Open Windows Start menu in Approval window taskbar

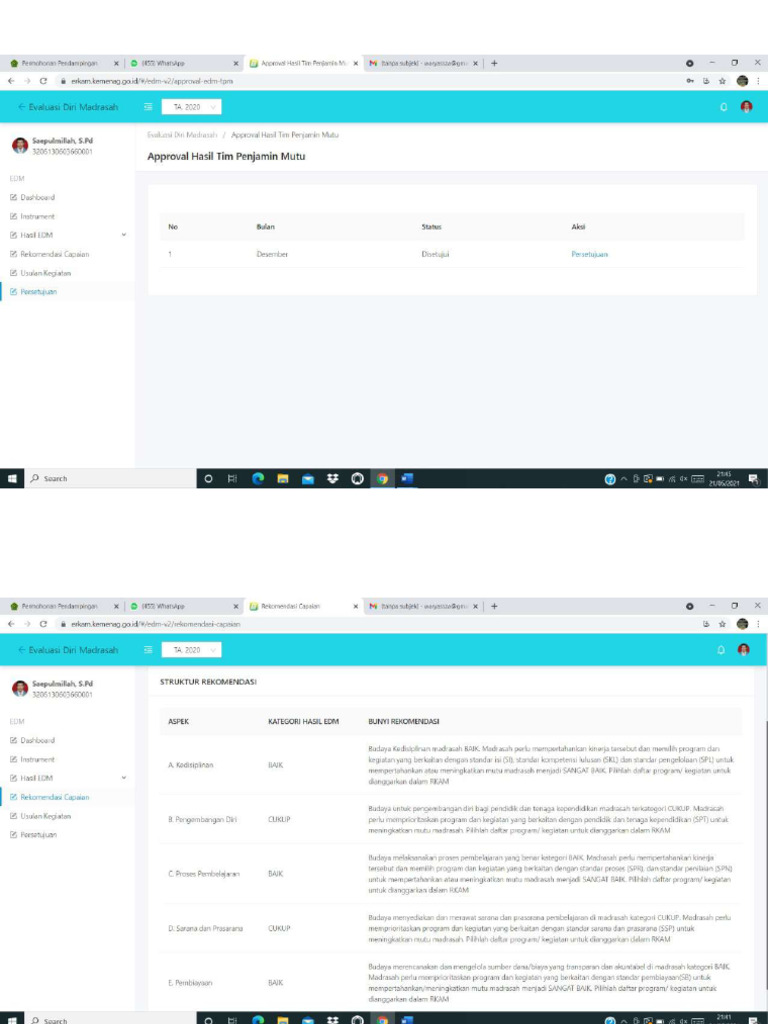12,478
